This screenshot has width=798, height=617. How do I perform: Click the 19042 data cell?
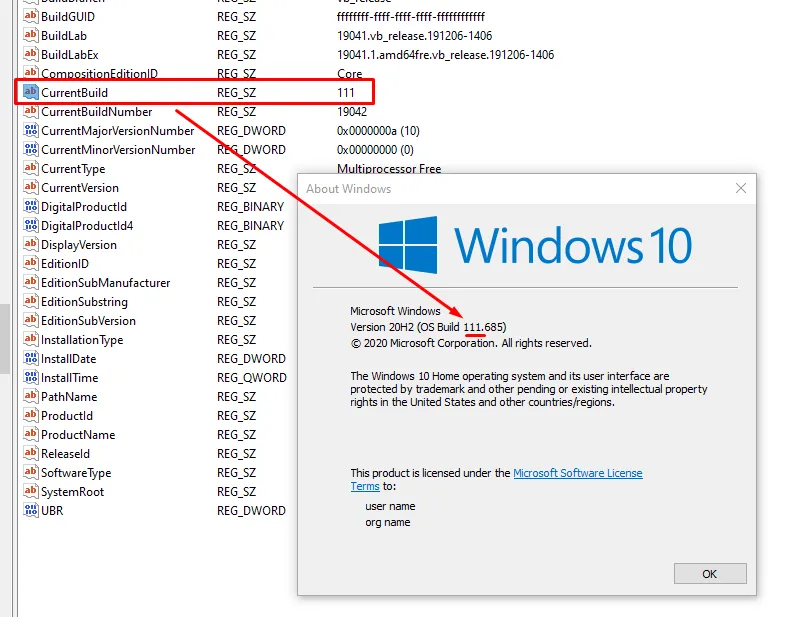(352, 111)
